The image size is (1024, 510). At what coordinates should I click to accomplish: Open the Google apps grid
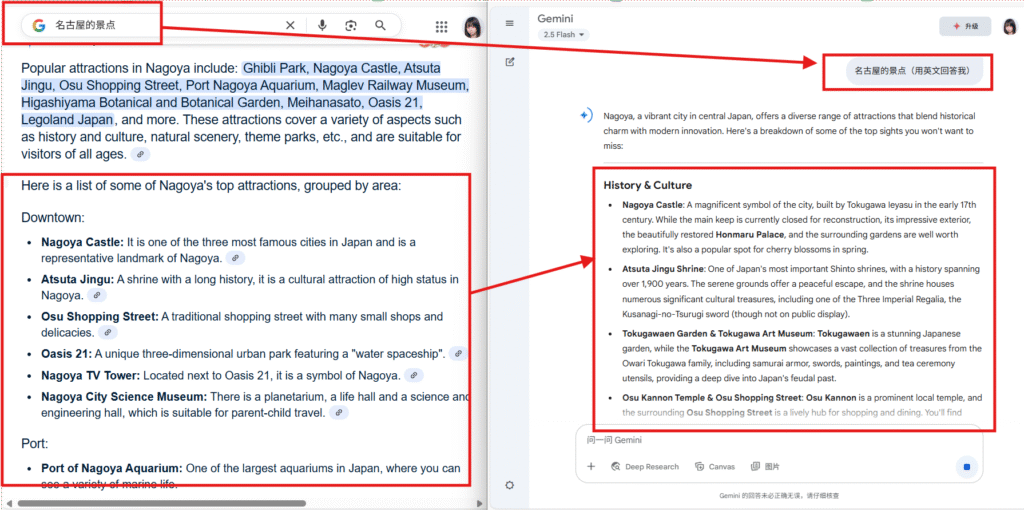click(x=441, y=27)
